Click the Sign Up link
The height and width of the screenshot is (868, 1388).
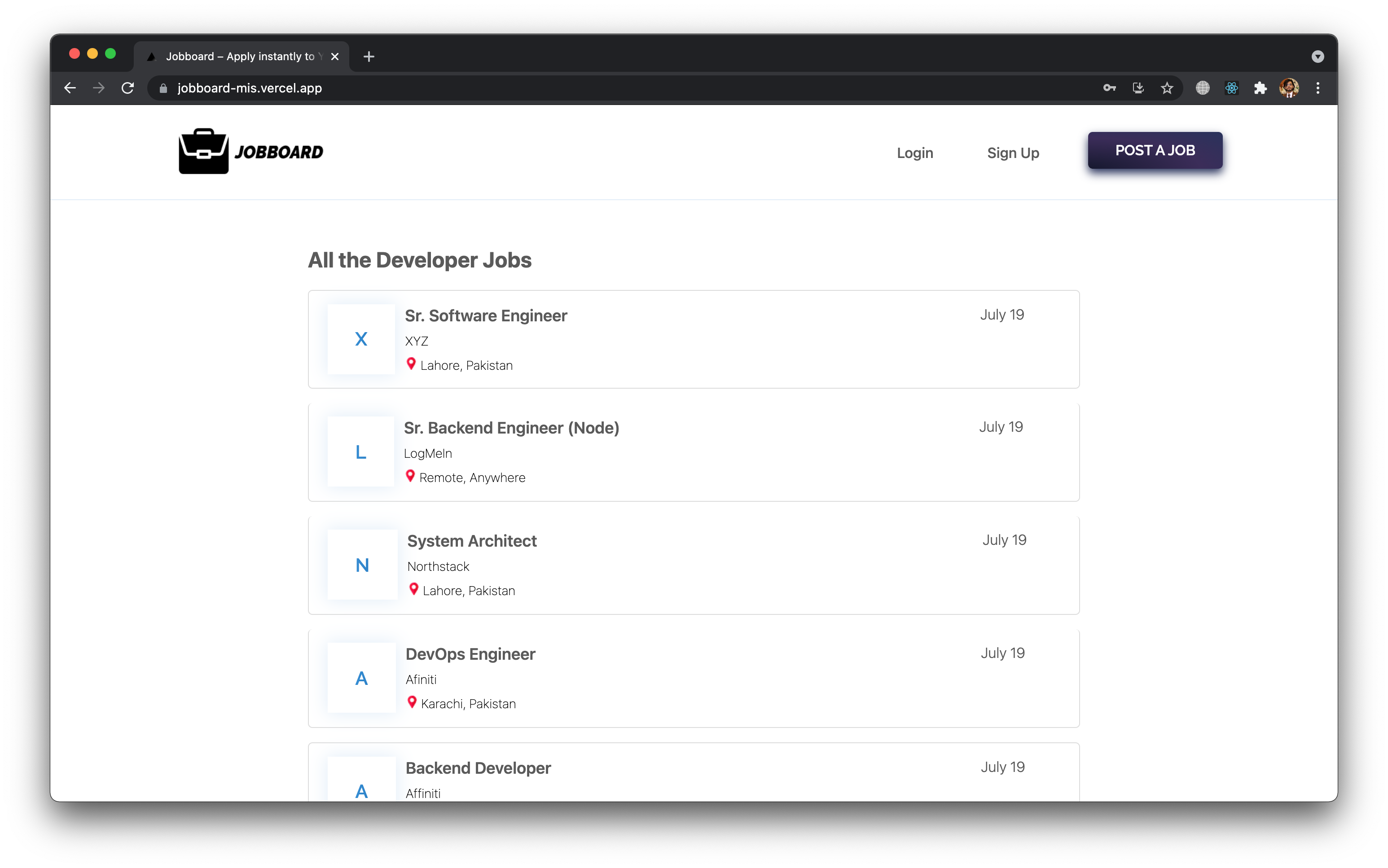(1013, 153)
